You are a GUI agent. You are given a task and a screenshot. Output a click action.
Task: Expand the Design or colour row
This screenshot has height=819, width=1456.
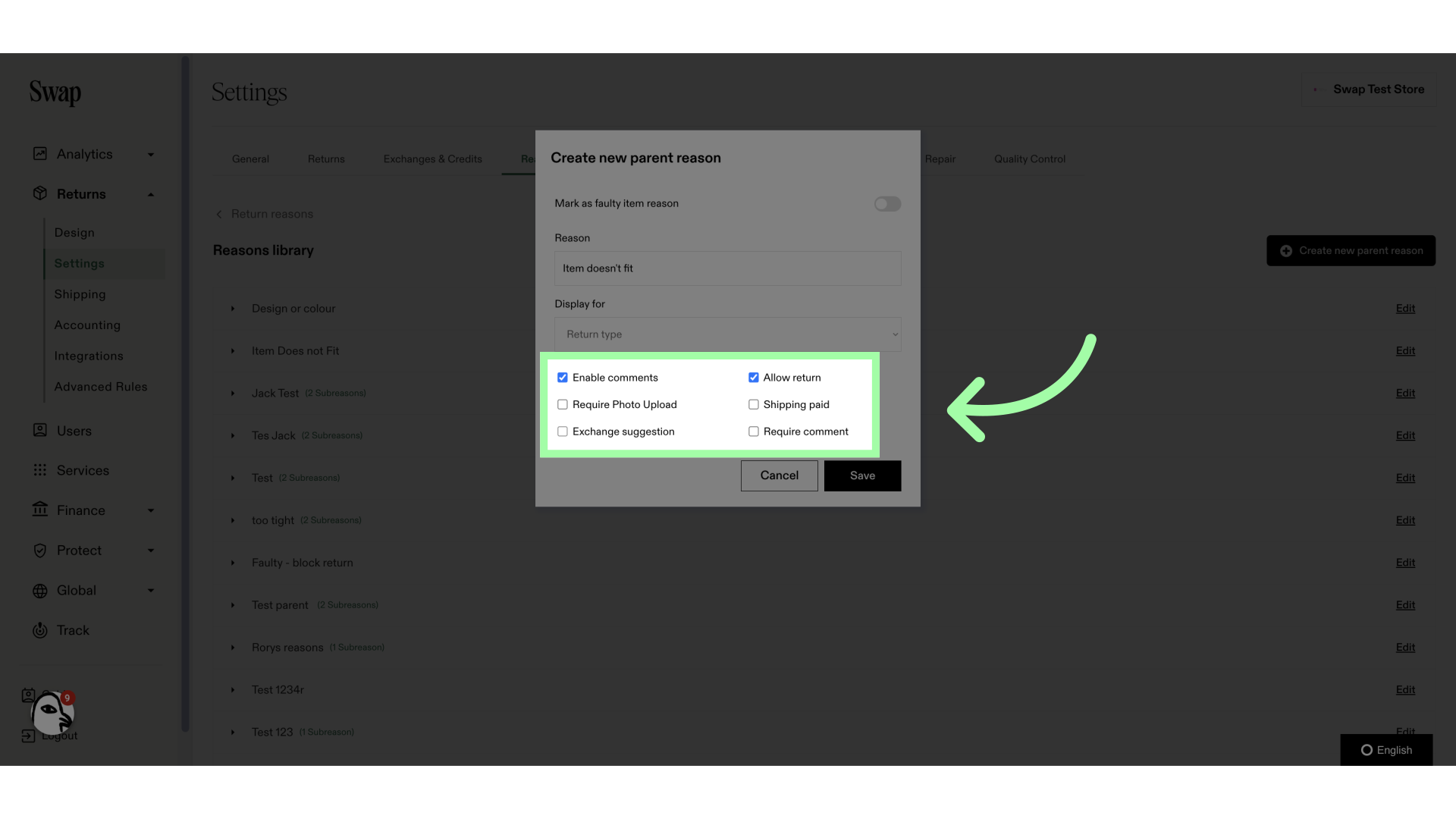(233, 309)
